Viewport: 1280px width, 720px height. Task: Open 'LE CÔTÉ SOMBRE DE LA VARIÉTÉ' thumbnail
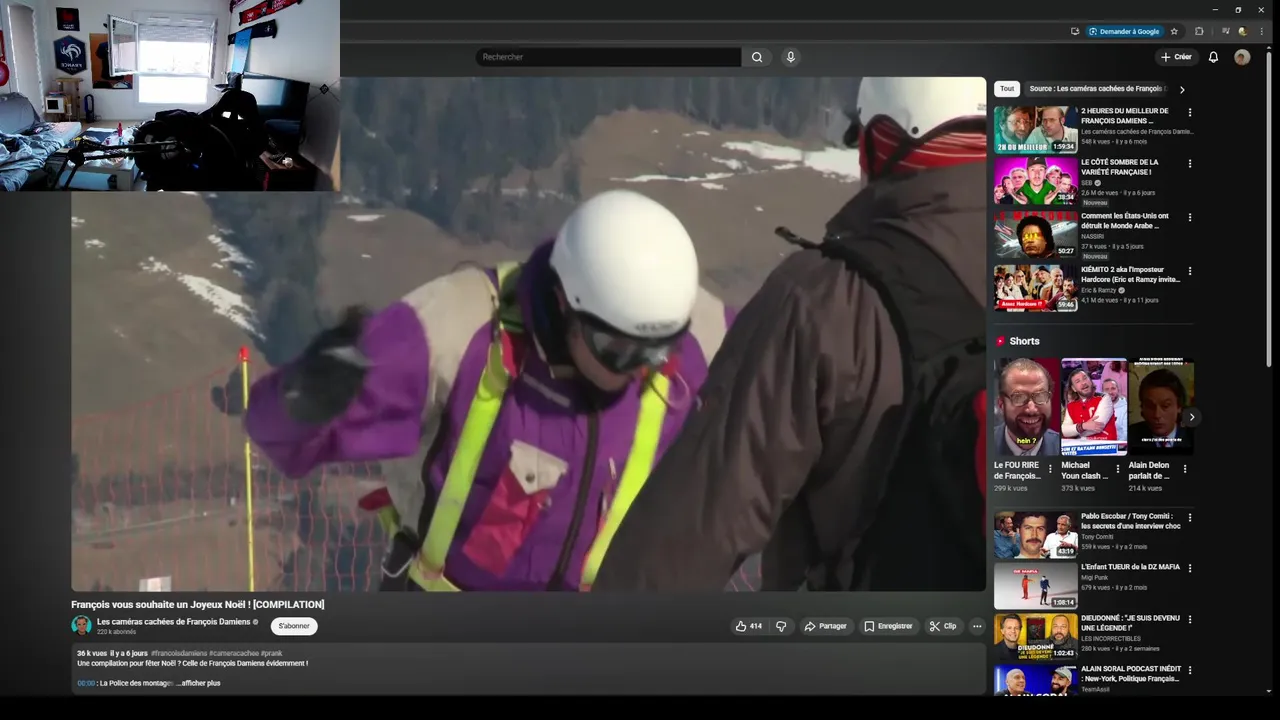pos(1035,180)
